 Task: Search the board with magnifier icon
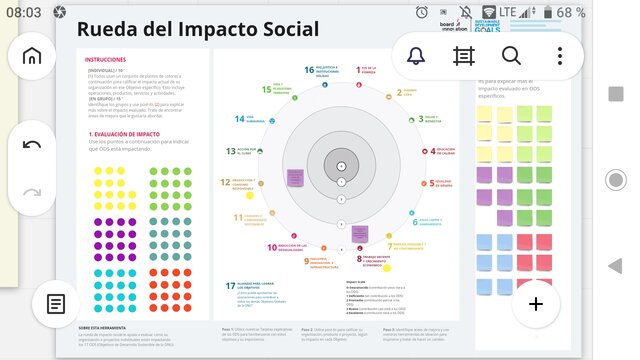coord(511,56)
